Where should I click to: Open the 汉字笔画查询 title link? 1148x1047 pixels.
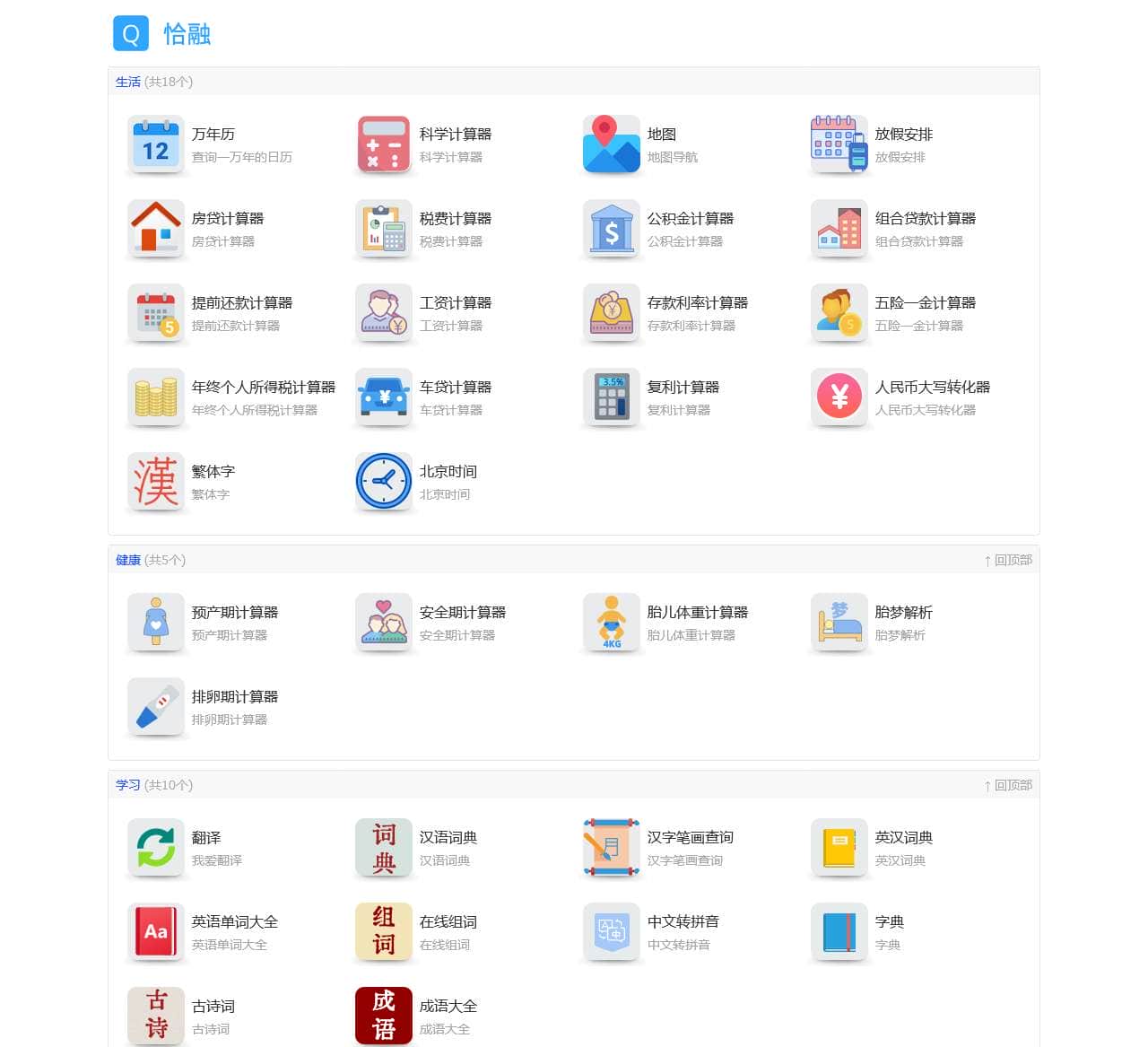pos(691,837)
